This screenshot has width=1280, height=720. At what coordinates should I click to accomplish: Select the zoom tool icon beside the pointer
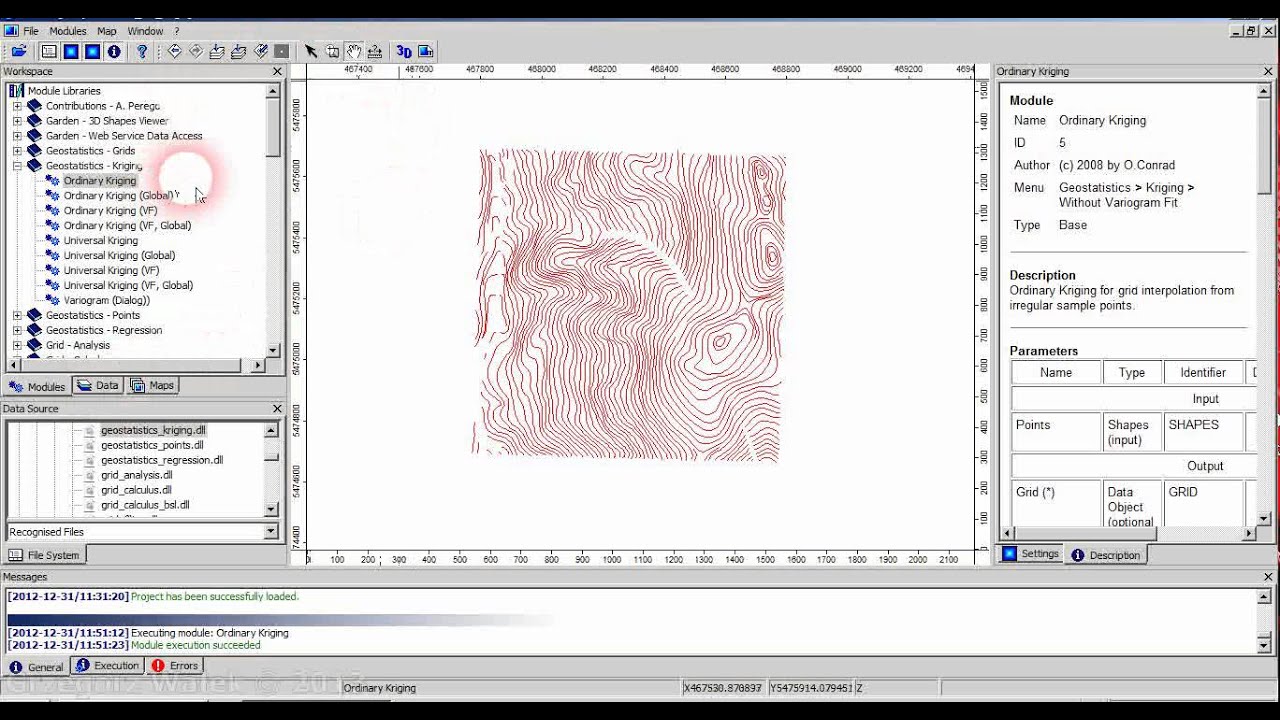click(x=333, y=51)
